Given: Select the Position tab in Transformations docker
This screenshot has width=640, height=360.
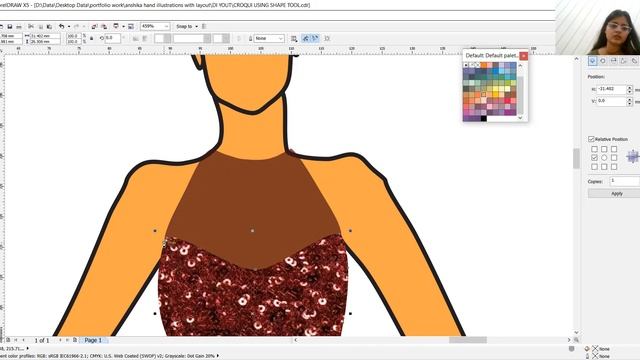Looking at the screenshot, I should tap(593, 61).
